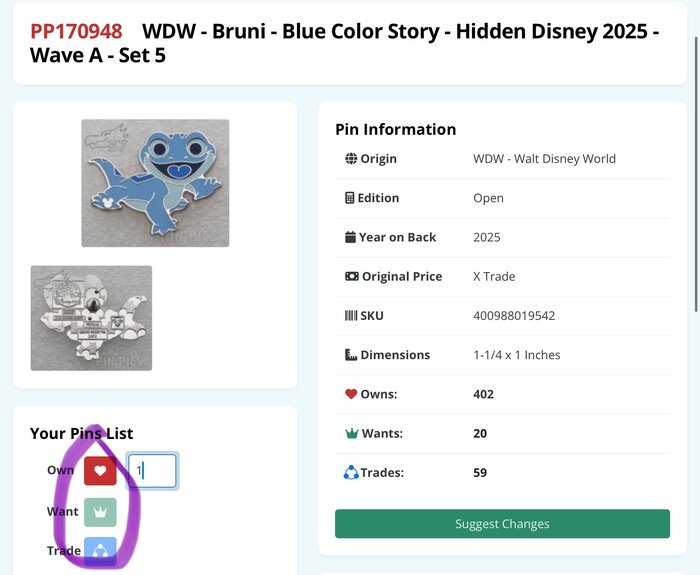Click the Edition icon in Pin Information
Image resolution: width=700 pixels, height=575 pixels.
click(x=350, y=198)
